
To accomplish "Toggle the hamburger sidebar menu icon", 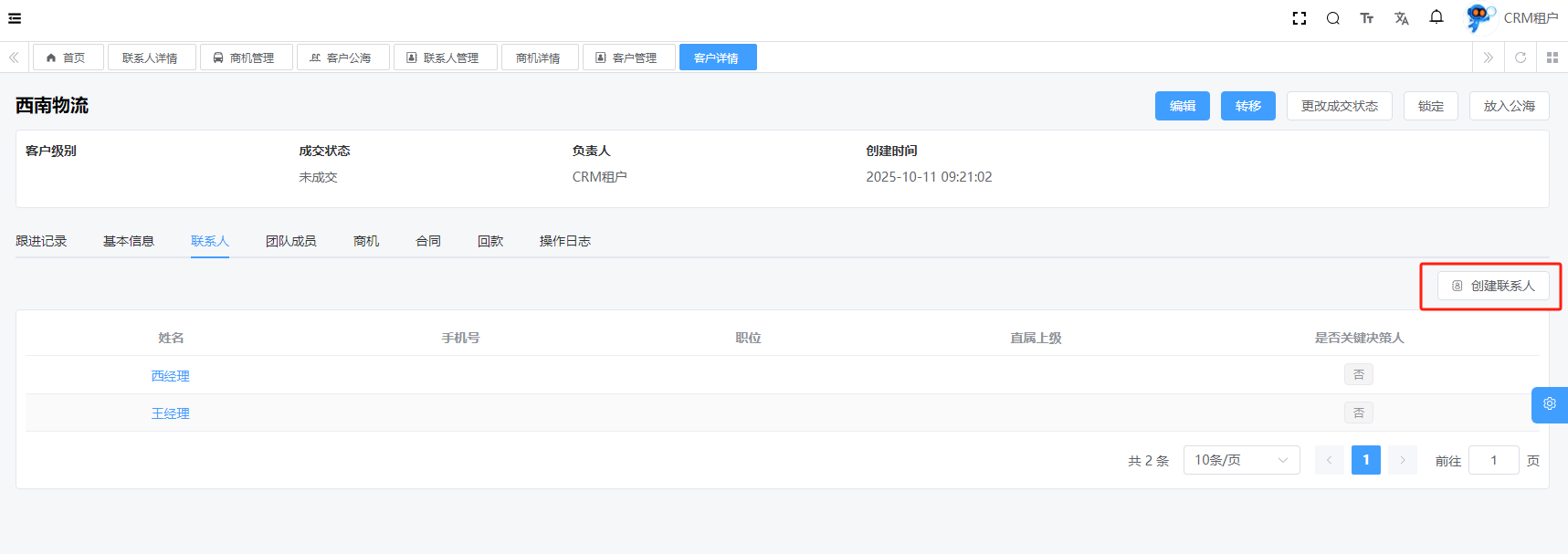I will tap(15, 18).
